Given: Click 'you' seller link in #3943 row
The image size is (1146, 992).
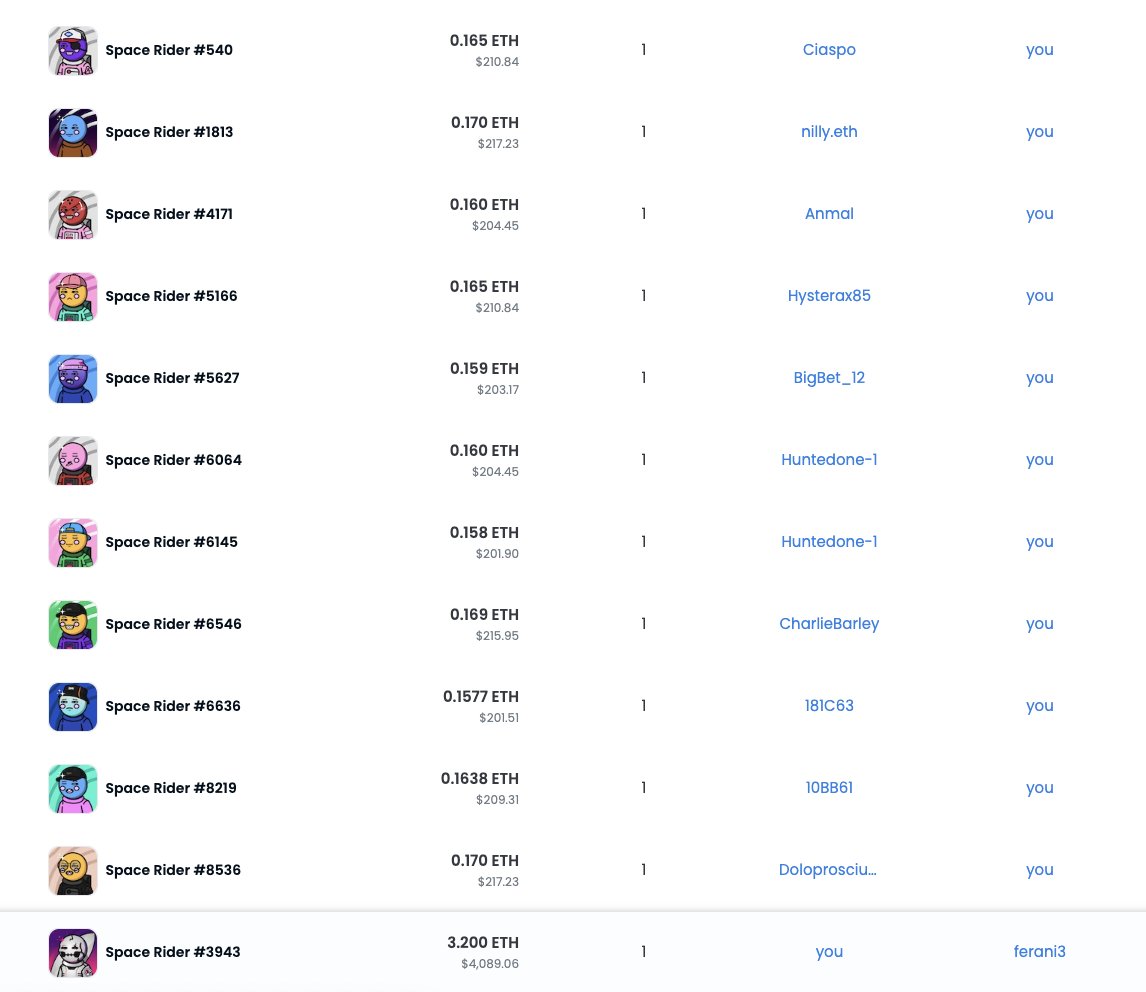Looking at the screenshot, I should point(829,952).
